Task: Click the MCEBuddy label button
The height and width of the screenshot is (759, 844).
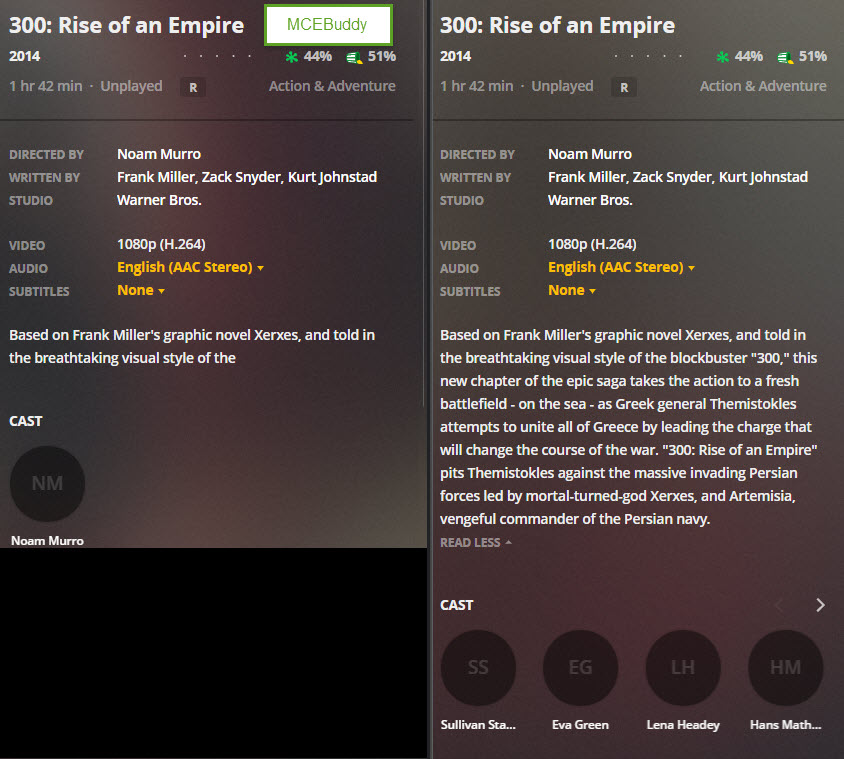Action: pos(328,25)
